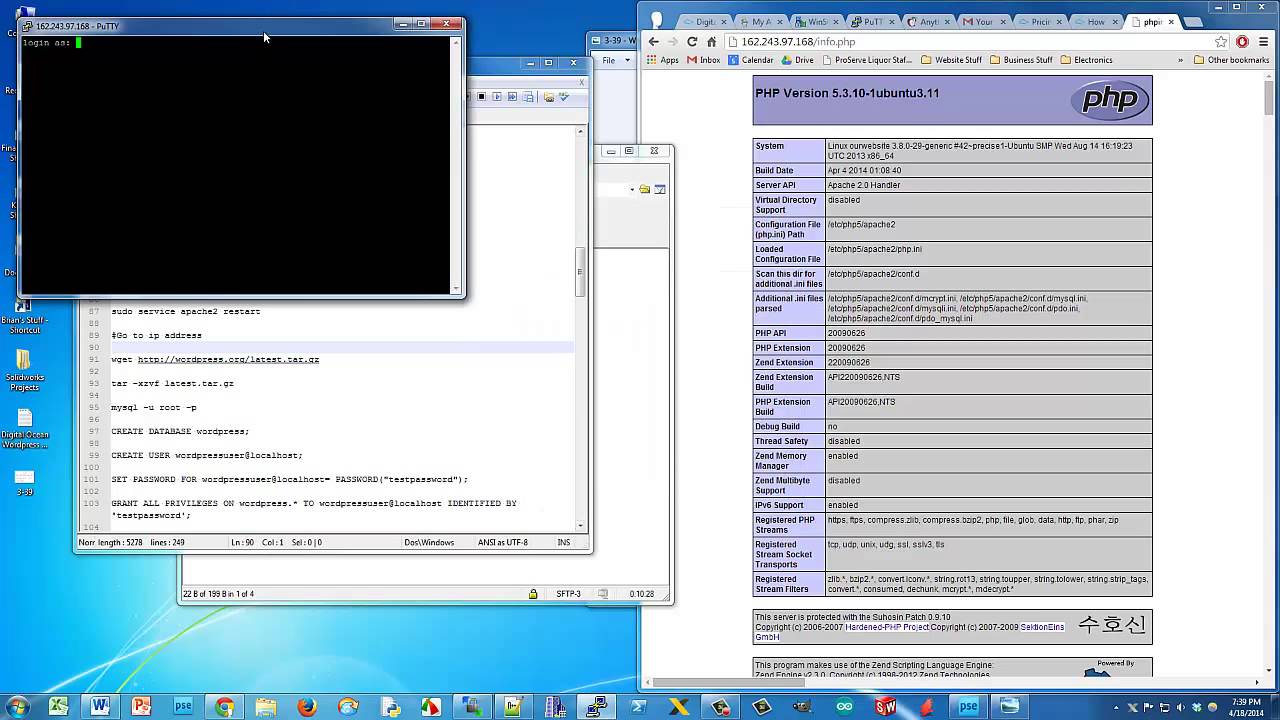
Task: Click the Chrome home icon
Action: point(711,42)
